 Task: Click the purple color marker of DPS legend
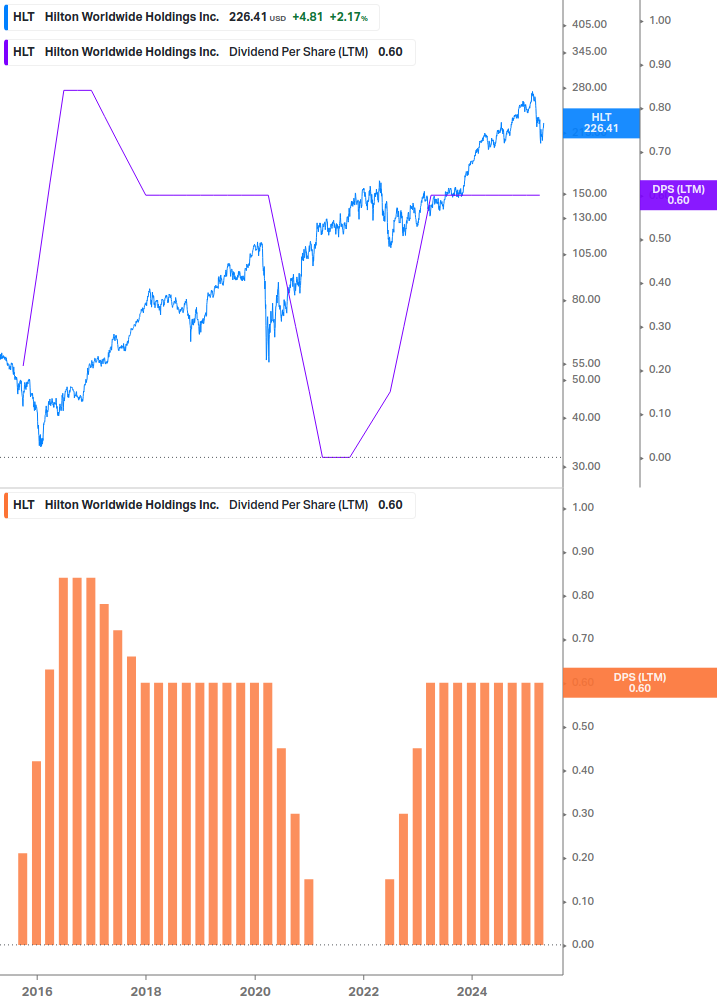(x=6, y=53)
